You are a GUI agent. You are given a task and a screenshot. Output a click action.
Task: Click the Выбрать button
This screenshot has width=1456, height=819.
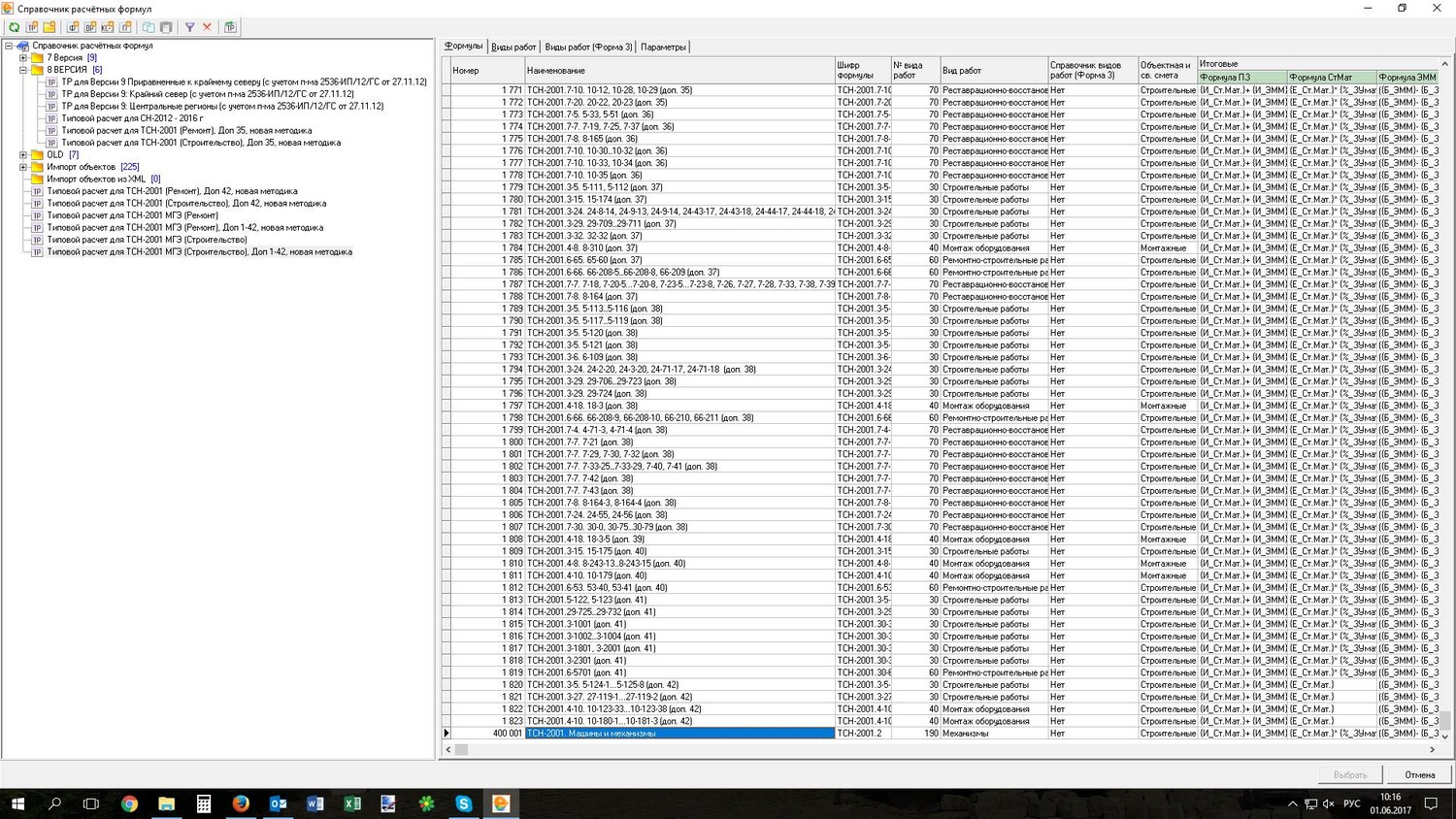[x=1350, y=774]
